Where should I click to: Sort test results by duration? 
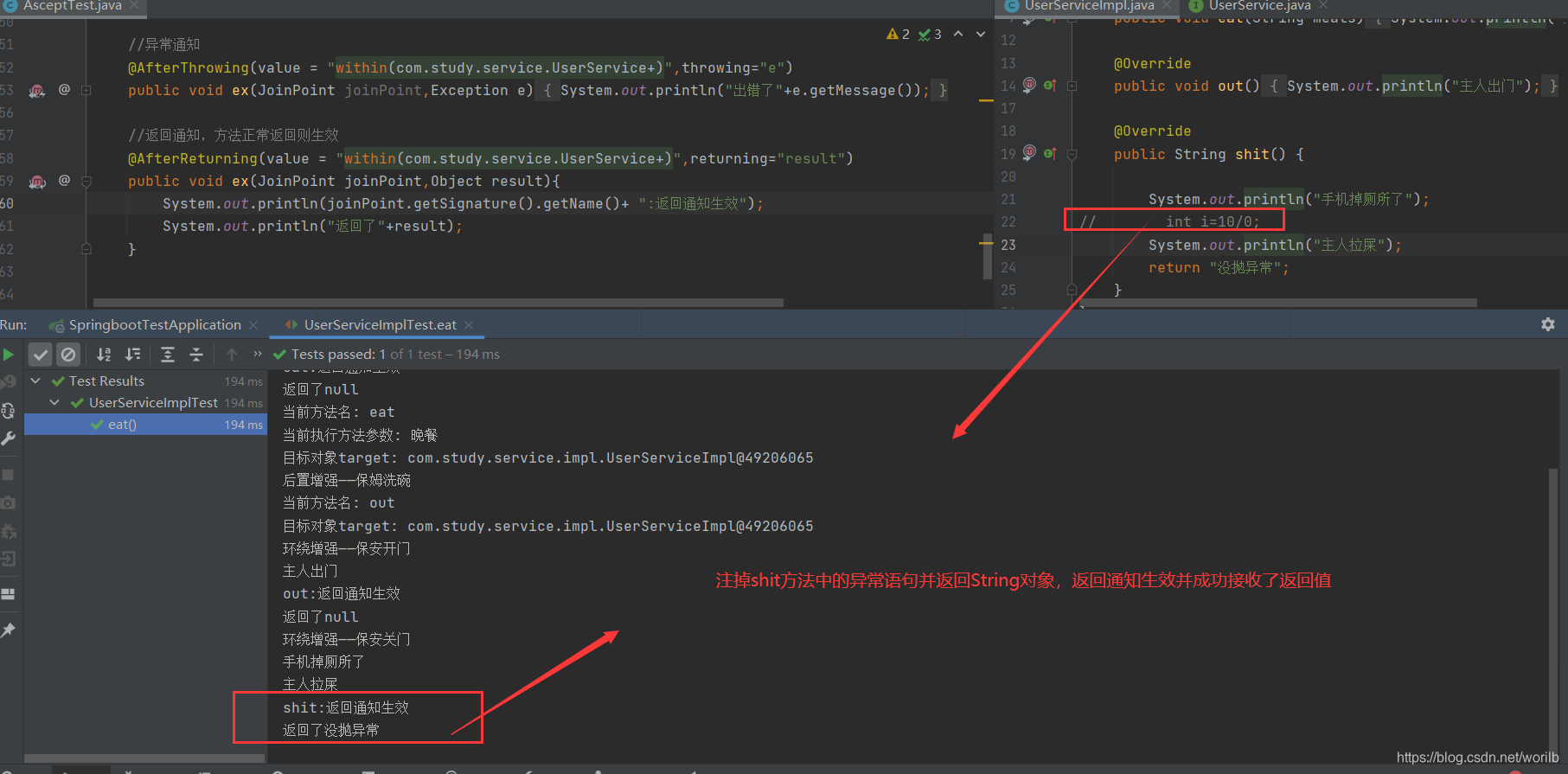(x=133, y=355)
